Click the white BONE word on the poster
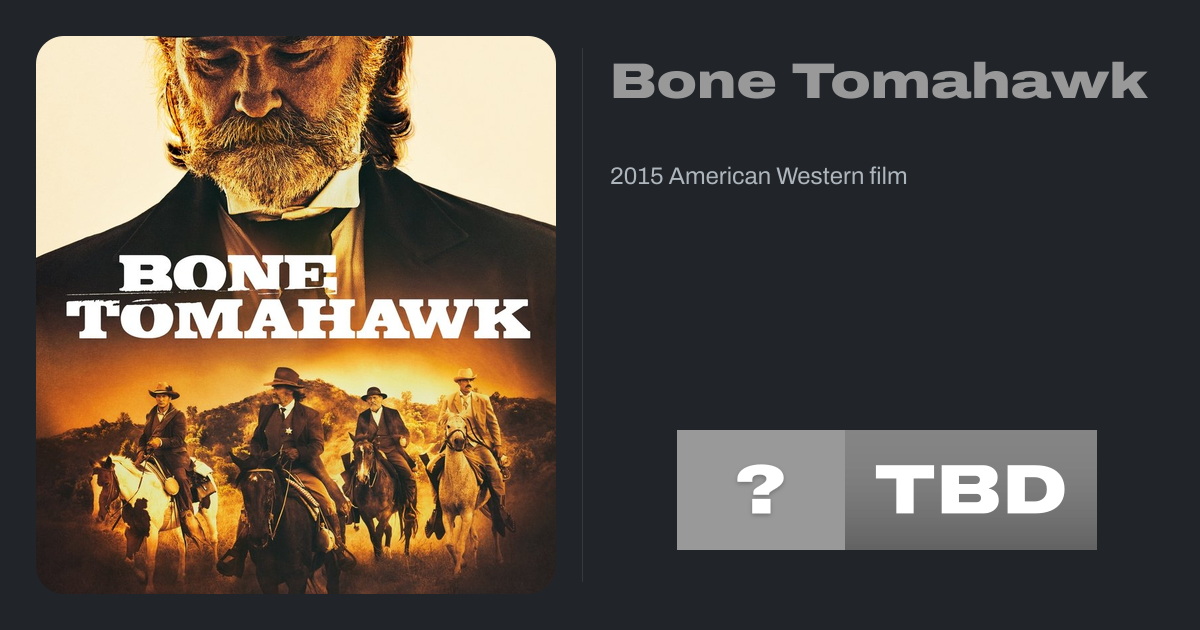 [228, 274]
